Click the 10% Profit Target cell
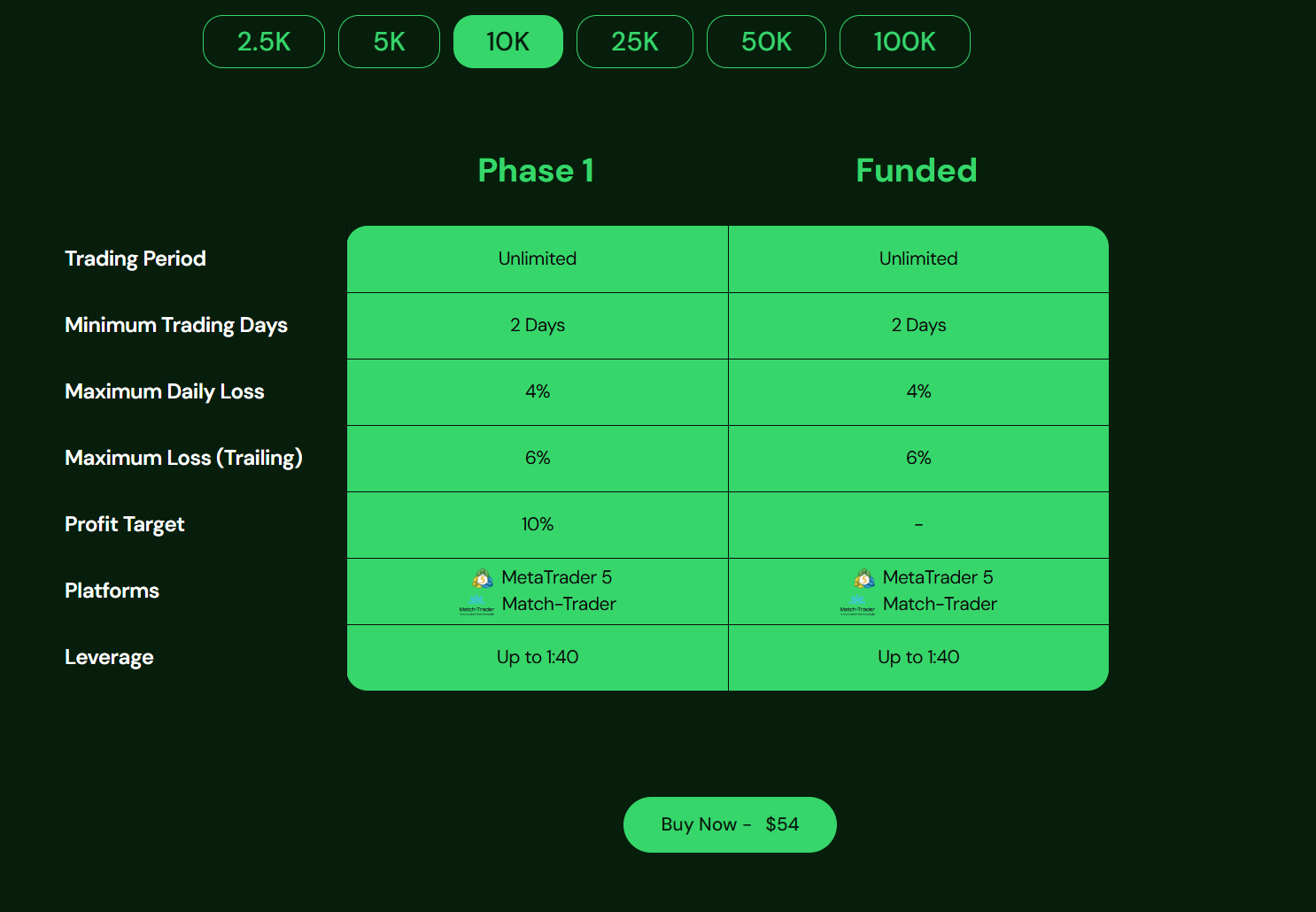The image size is (1316, 912). click(538, 524)
